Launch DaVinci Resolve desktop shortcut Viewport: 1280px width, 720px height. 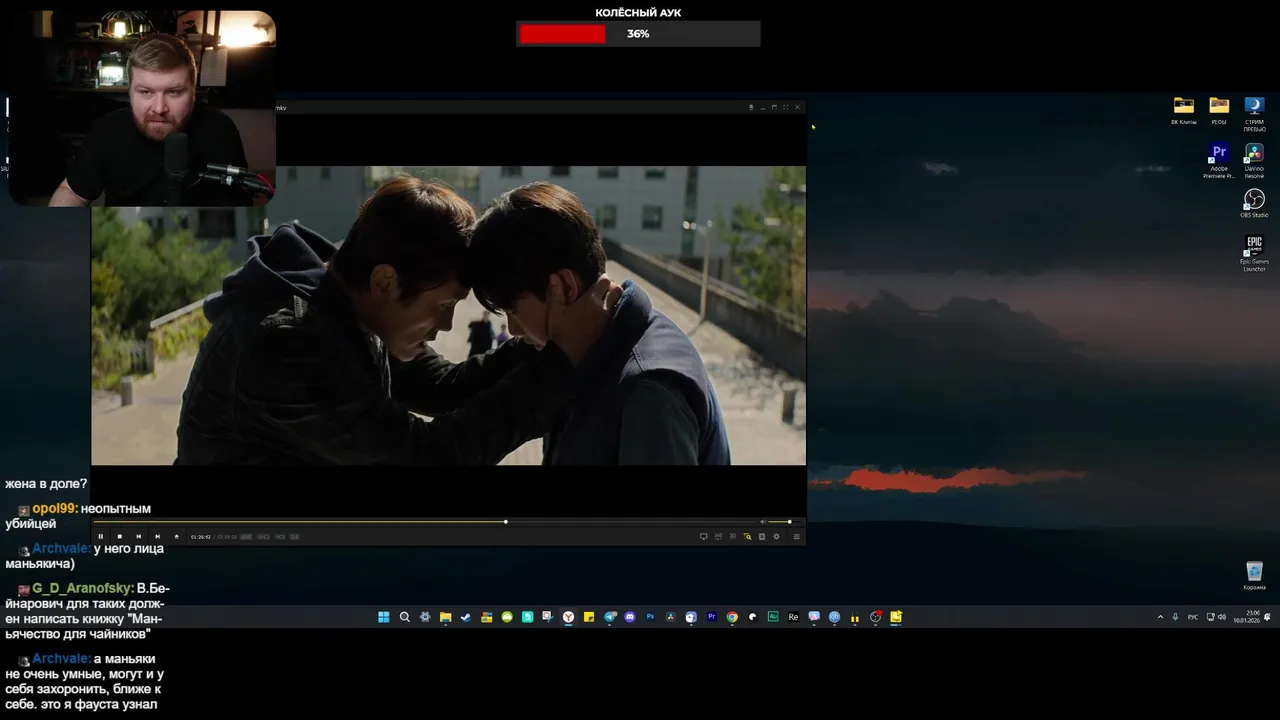click(1254, 161)
